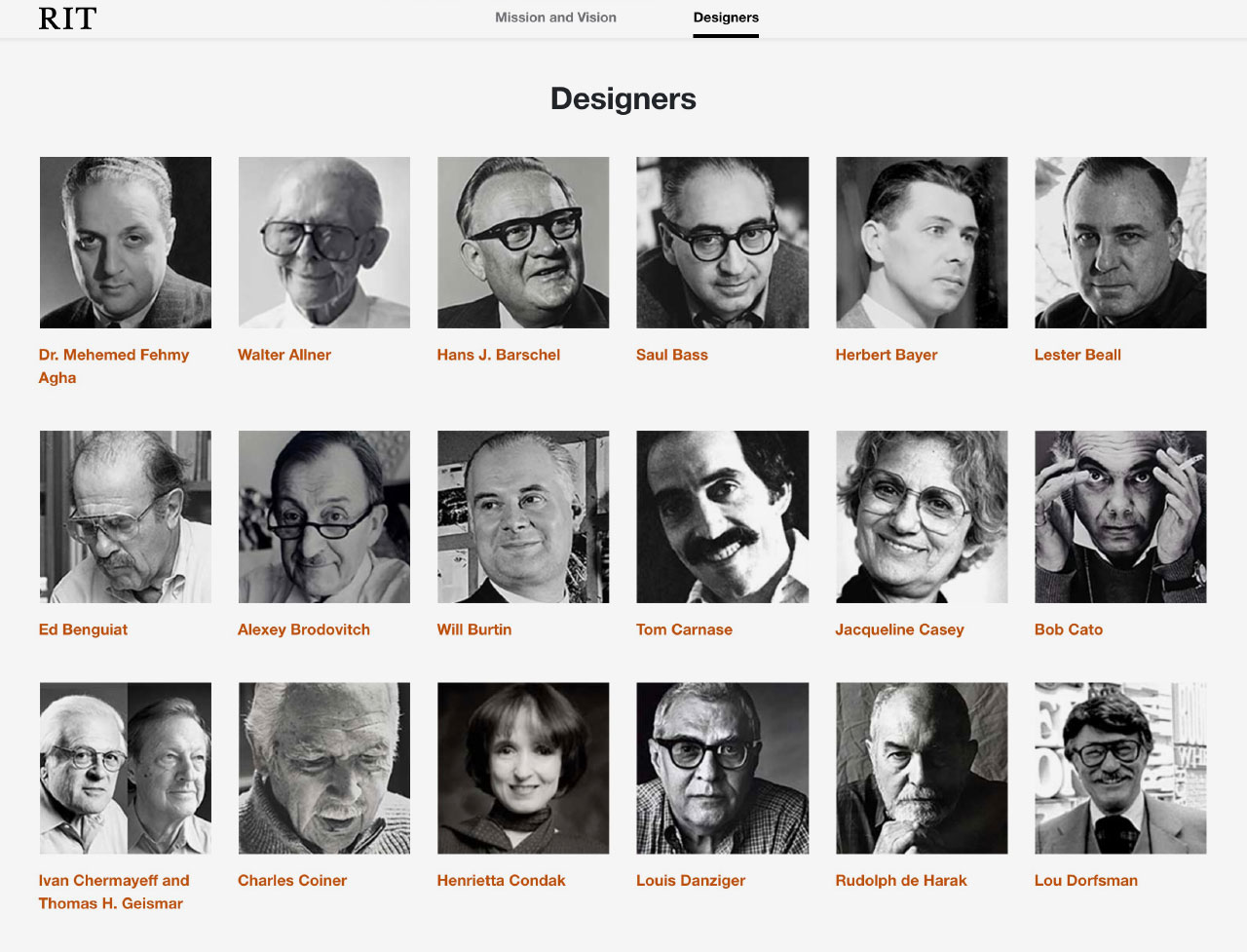
Task: Open Bob Cato's portrait with cigarette
Action: pos(1120,516)
